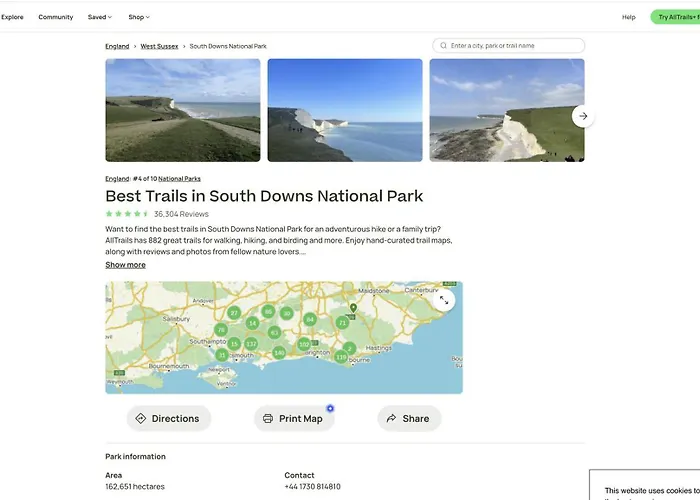Open the trail cluster marked 102
Image resolution: width=700 pixels, height=500 pixels.
[304, 344]
